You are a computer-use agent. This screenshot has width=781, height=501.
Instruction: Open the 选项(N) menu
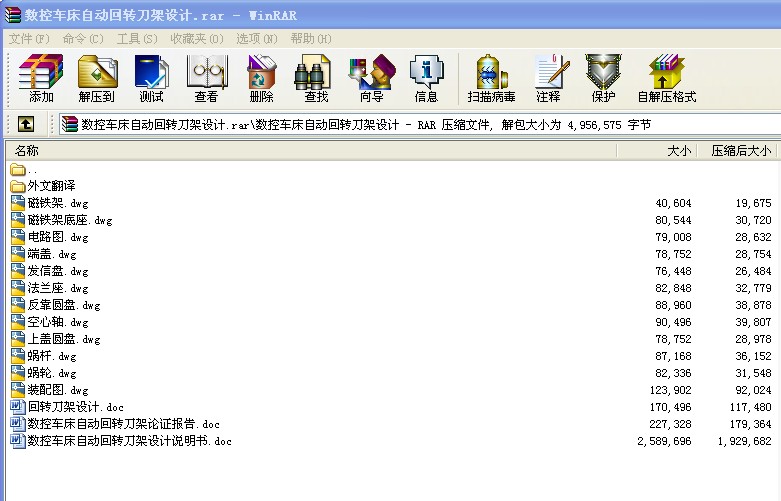click(x=257, y=39)
